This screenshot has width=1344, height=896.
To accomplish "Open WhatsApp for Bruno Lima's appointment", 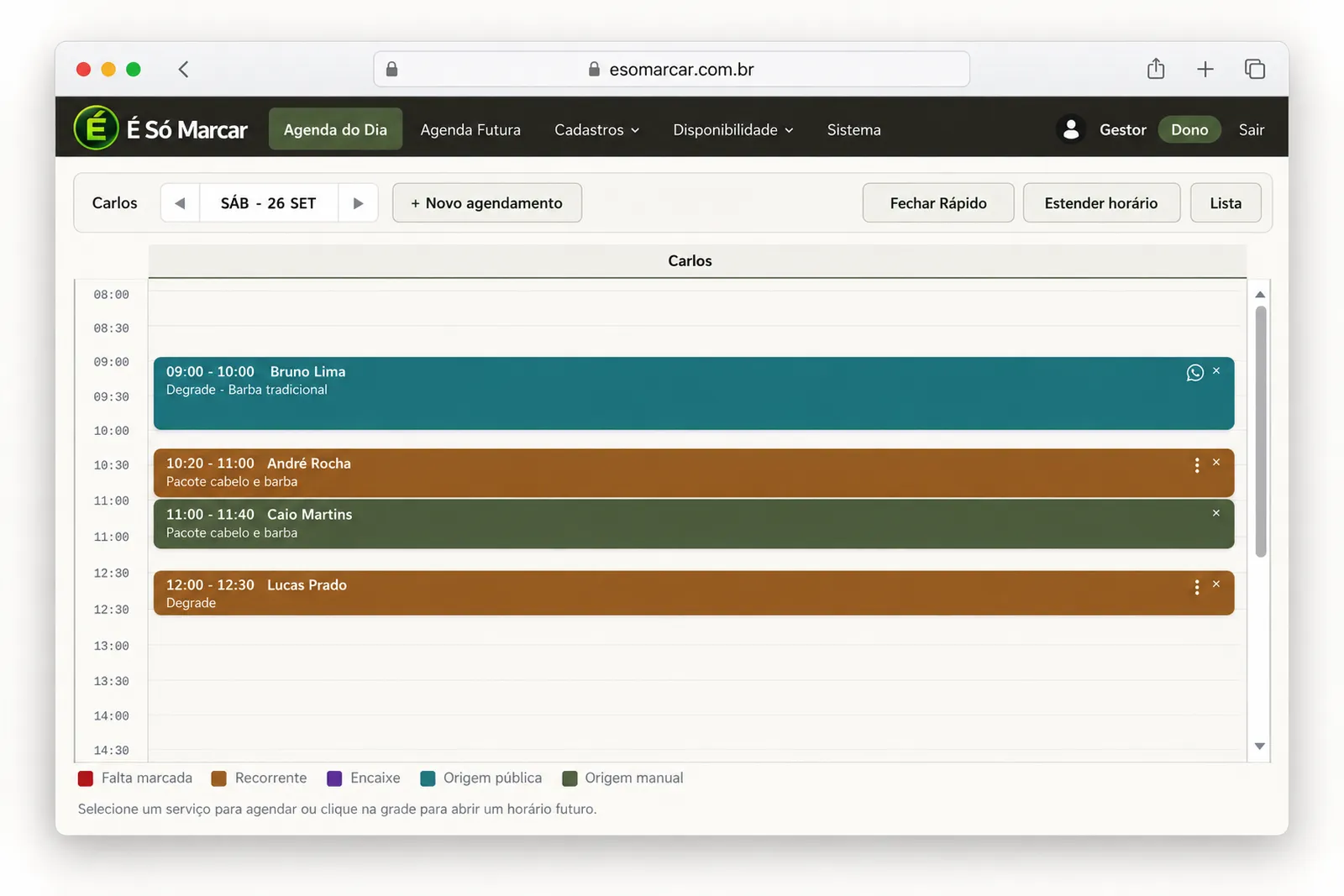I will [1194, 373].
